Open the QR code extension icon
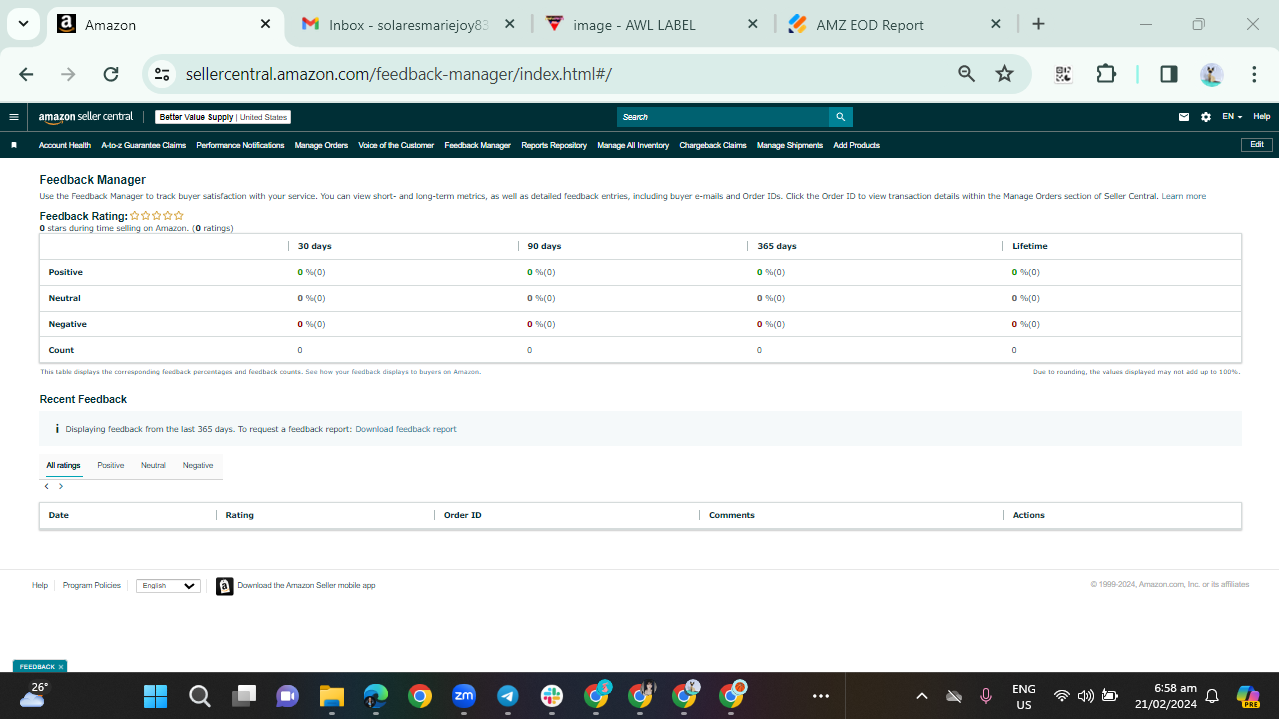This screenshot has height=719, width=1279. pos(1063,74)
